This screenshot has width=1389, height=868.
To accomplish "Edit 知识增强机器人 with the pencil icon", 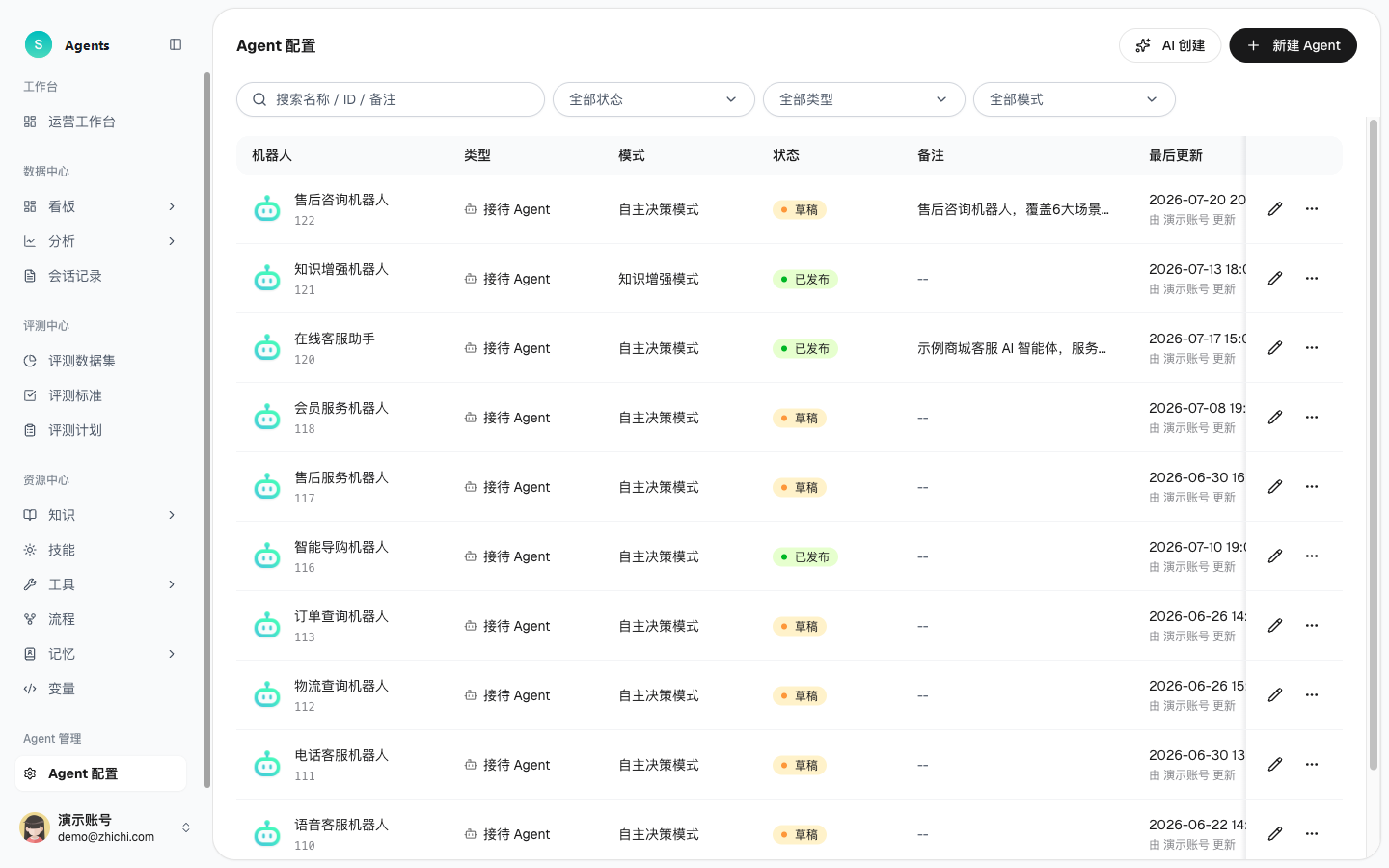I will [x=1275, y=279].
